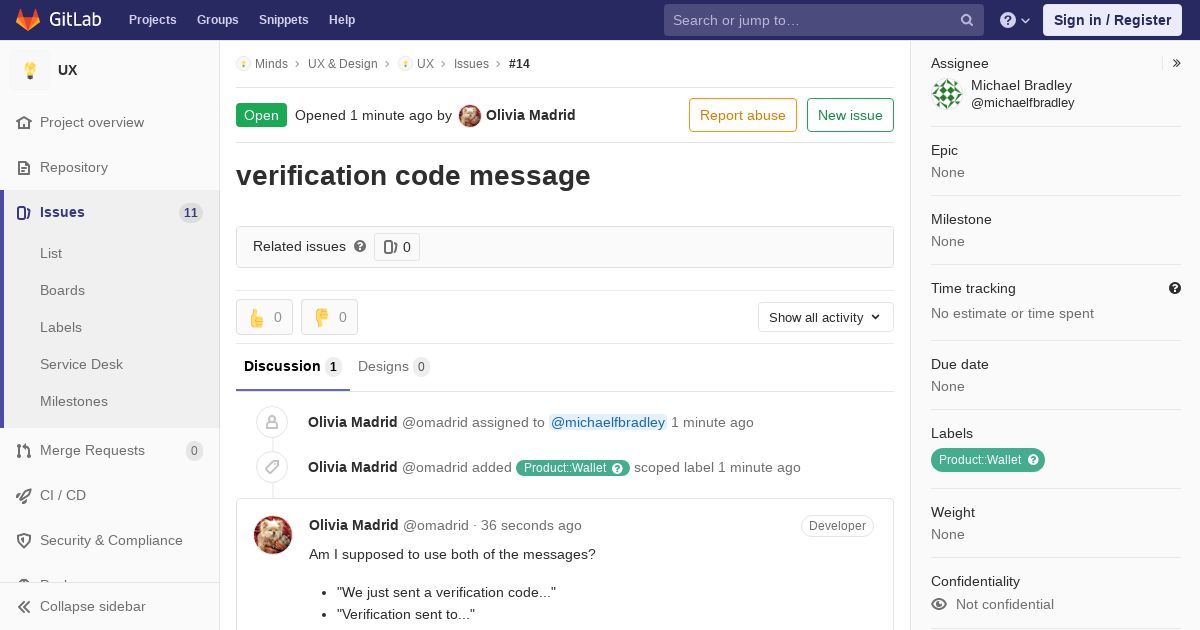Image resolution: width=1200 pixels, height=630 pixels.
Task: Click the search magnifier icon
Action: (x=967, y=20)
